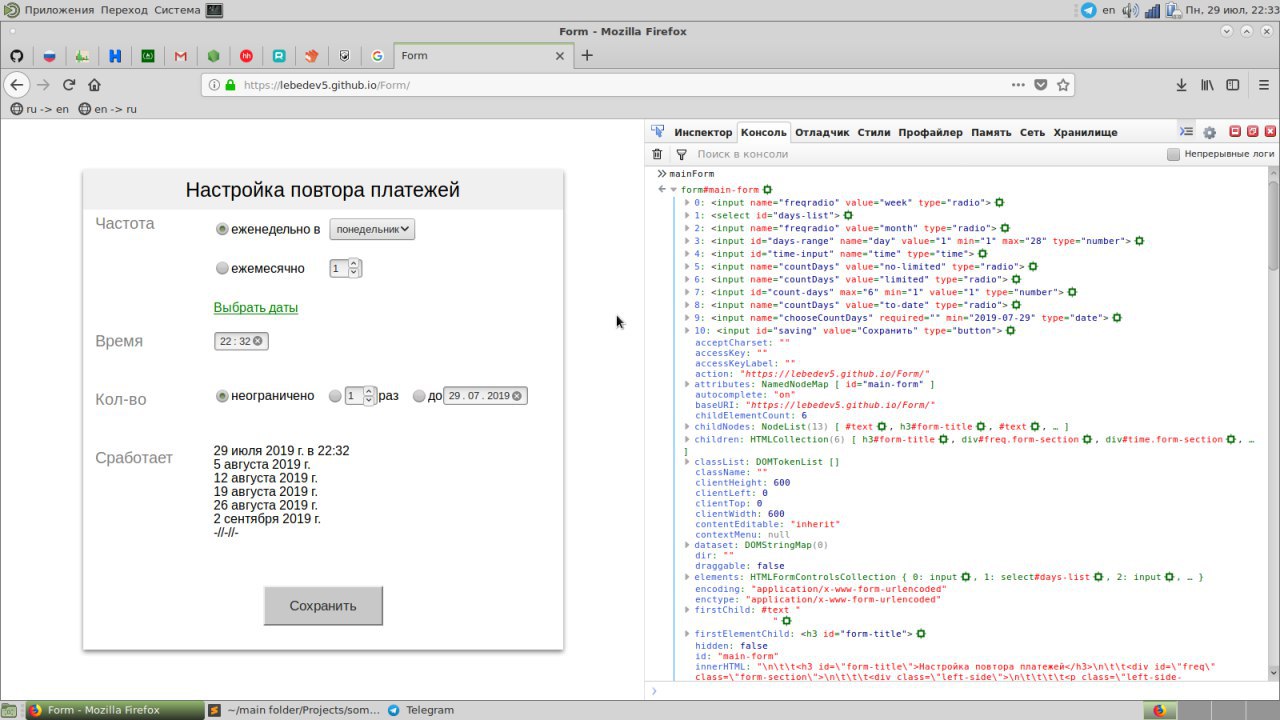Select the 'до' date radio button
The image size is (1280, 720).
point(419,396)
